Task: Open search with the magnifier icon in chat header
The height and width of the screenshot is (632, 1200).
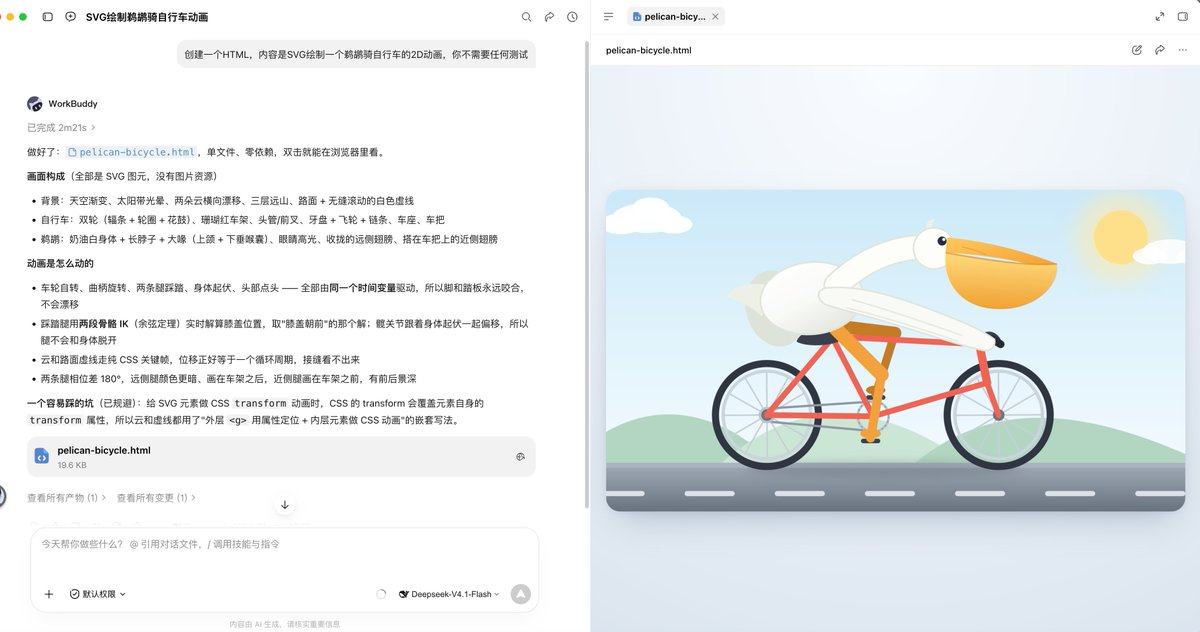Action: [527, 17]
